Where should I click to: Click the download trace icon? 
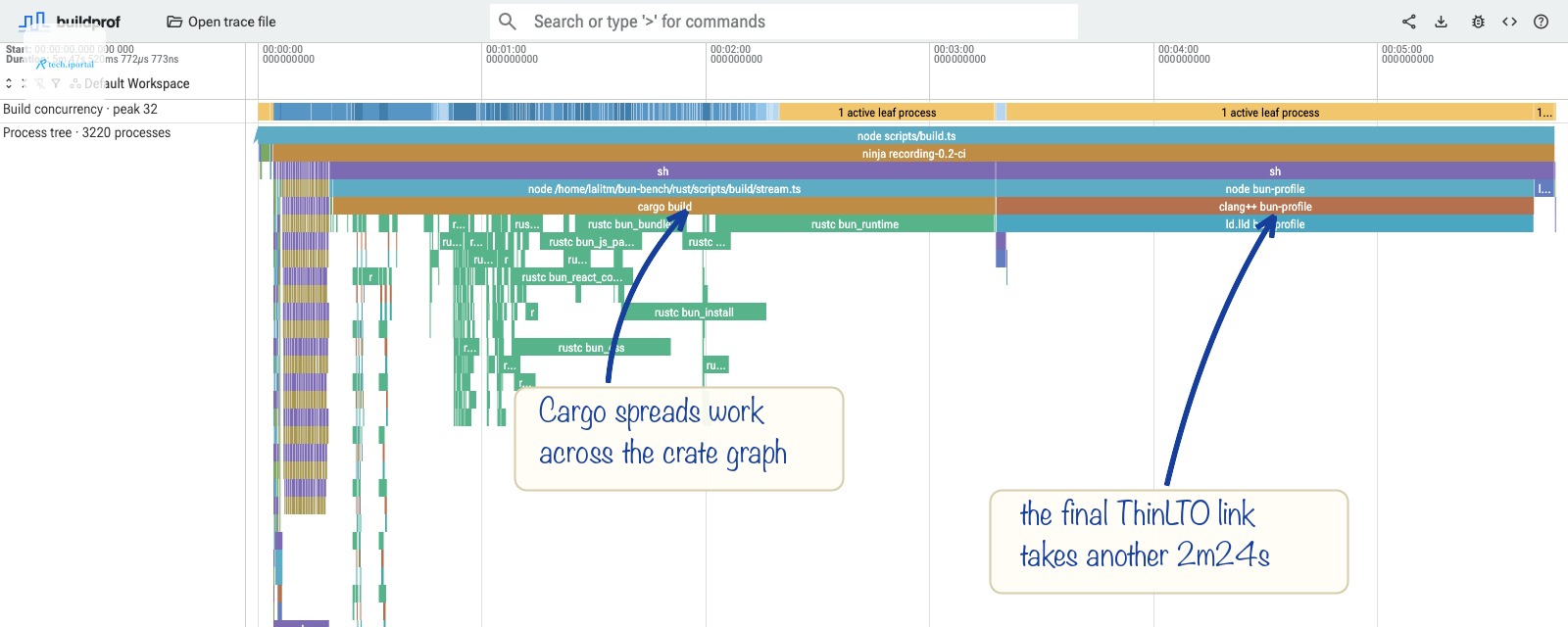[1441, 22]
